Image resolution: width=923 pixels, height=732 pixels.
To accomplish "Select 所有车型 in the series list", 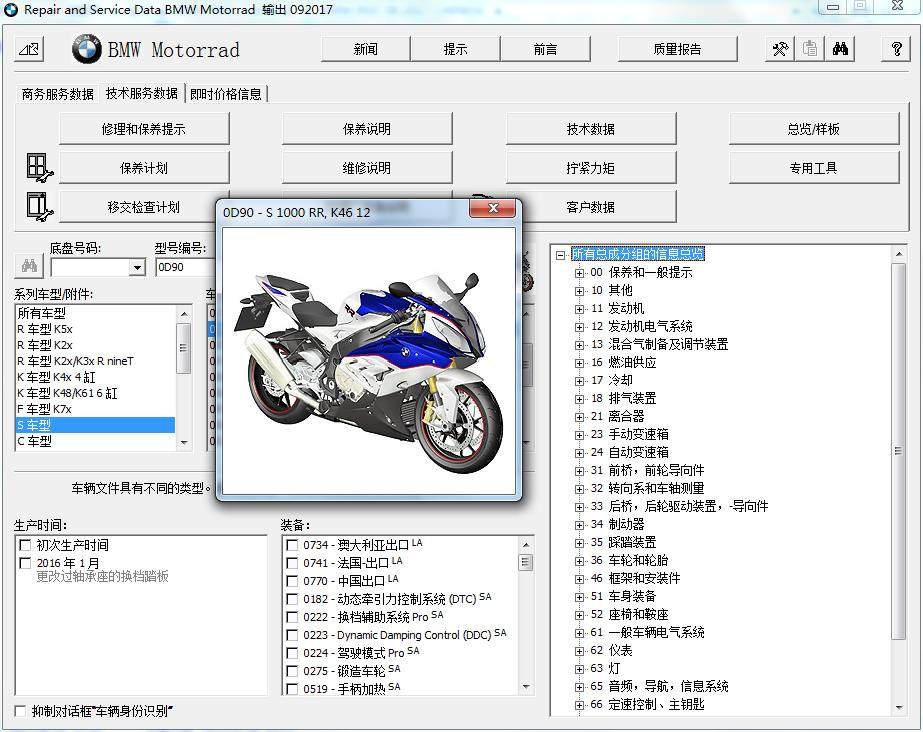I will [x=95, y=313].
